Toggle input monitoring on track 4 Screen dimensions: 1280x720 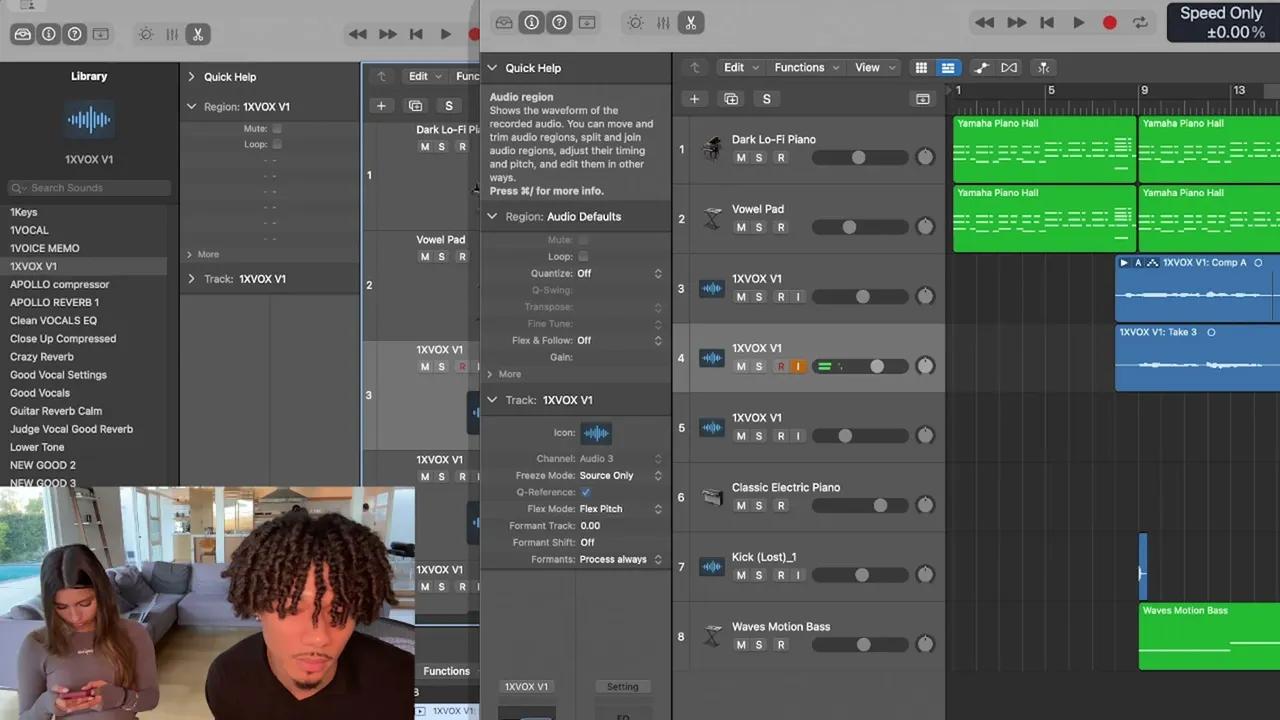pos(798,366)
